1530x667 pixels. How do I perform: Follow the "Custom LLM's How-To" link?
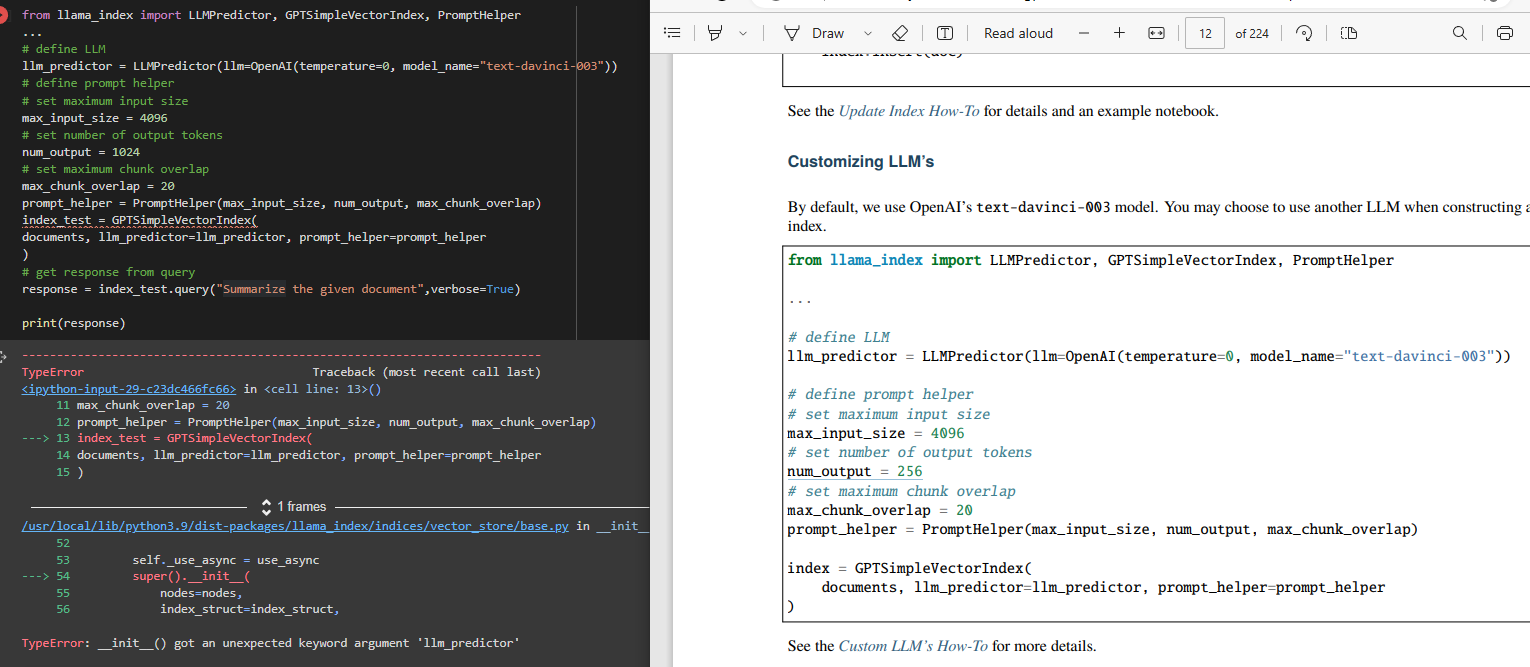913,645
